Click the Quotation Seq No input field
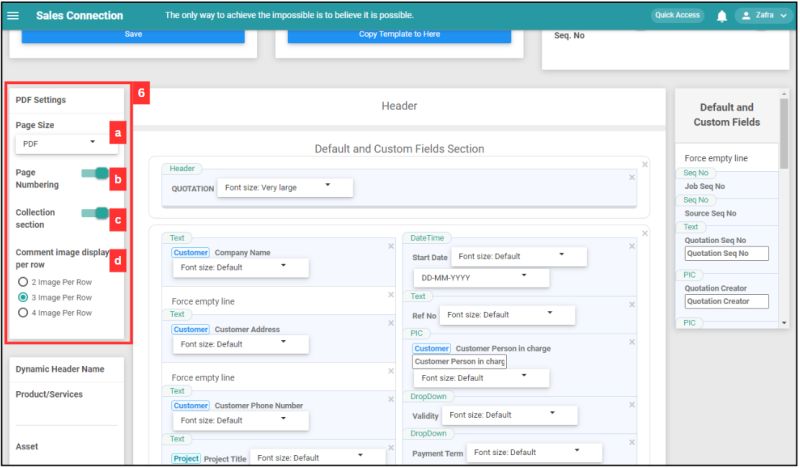 [x=726, y=254]
